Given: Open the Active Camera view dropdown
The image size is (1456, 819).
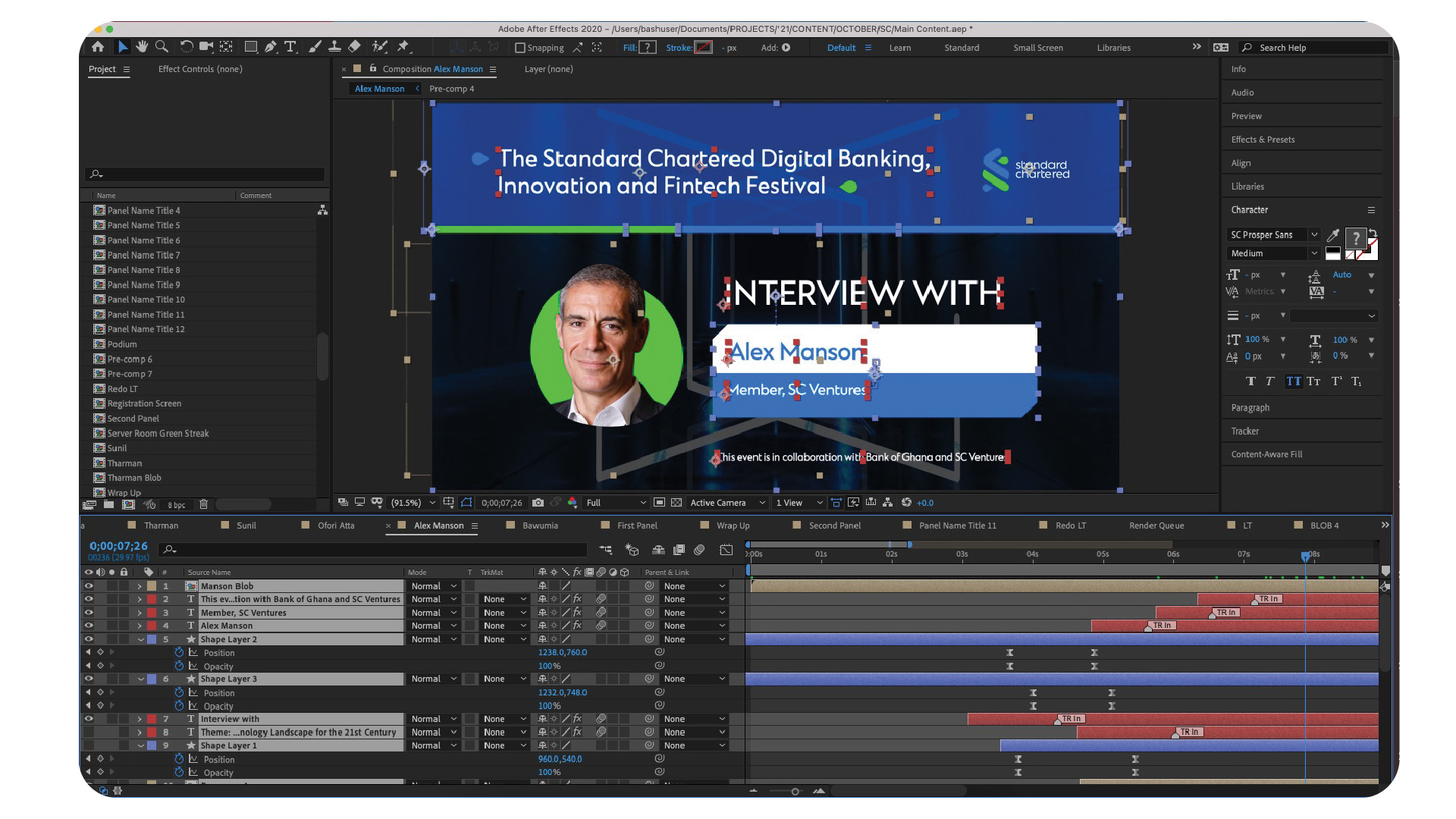Looking at the screenshot, I should click(726, 503).
